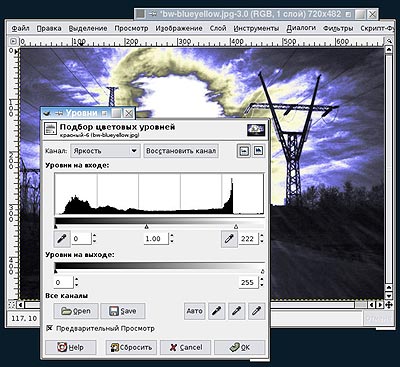Click the navigation cross icon at canvas corner
Screen dimensions: 400x367
coord(389,305)
